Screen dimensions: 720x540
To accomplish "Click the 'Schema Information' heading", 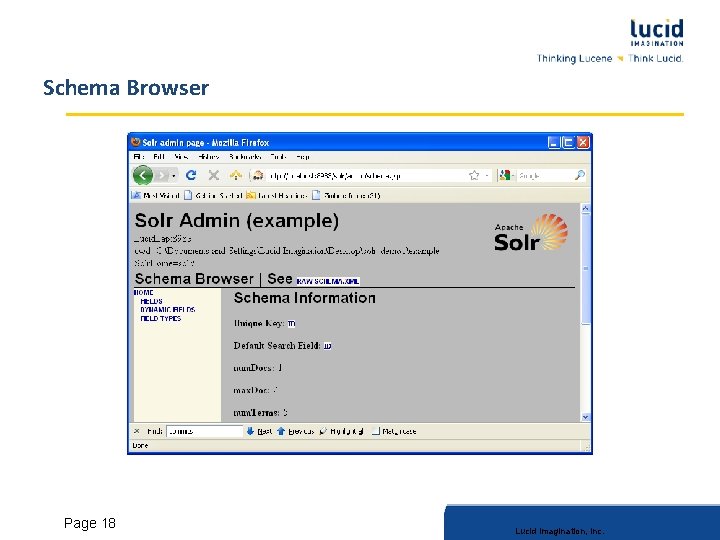I will pyautogui.click(x=304, y=298).
